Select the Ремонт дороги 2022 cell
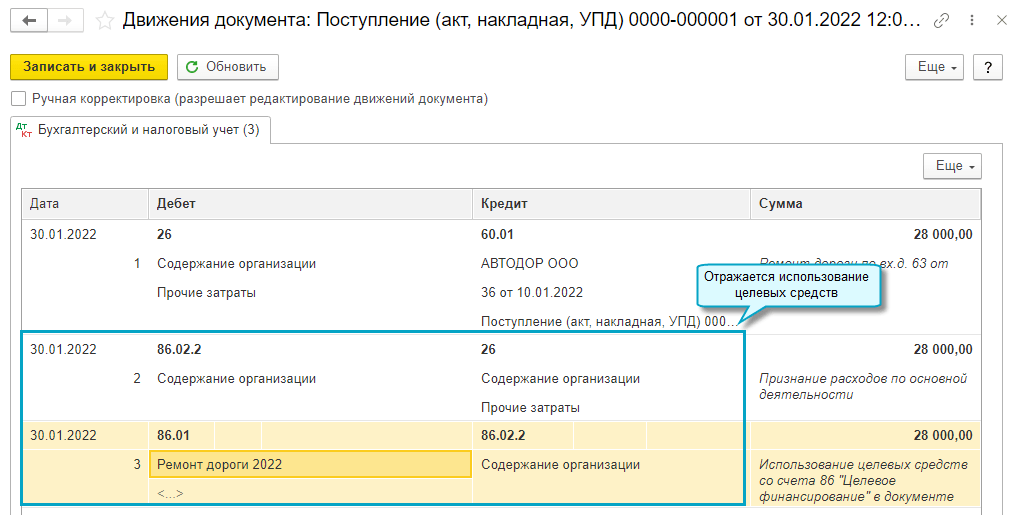 click(x=310, y=465)
